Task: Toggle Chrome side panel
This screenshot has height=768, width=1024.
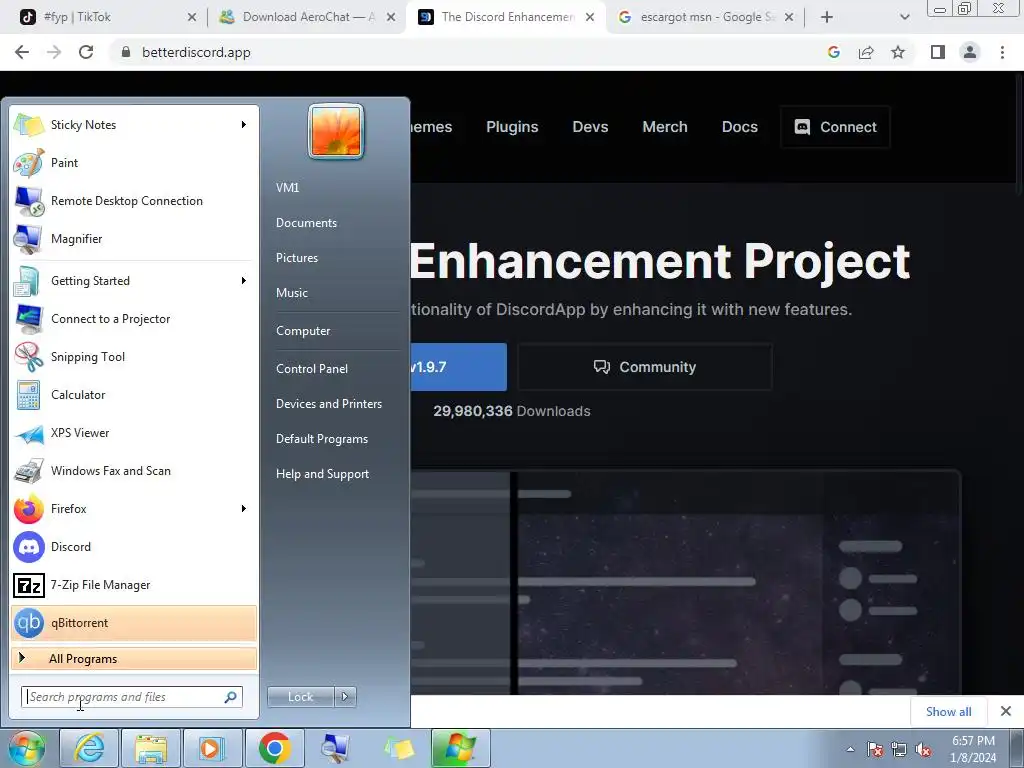Action: coord(938,52)
